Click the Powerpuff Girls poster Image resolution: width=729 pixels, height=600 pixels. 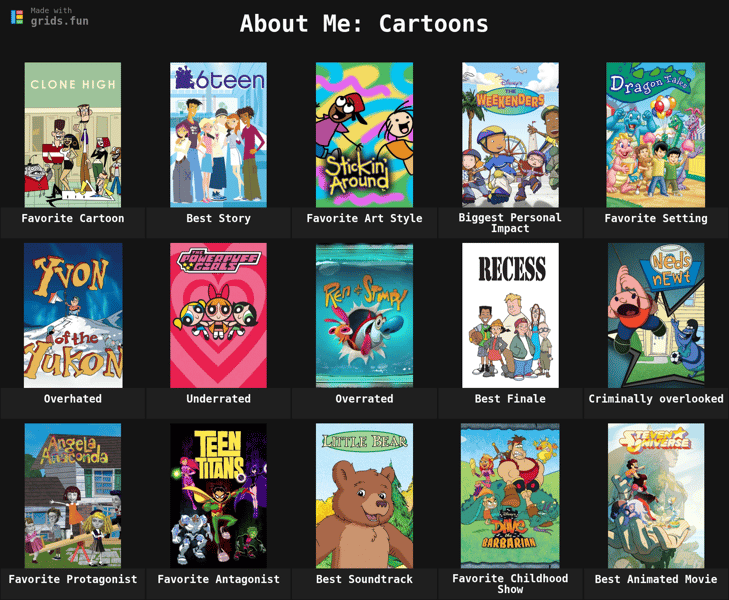219,315
